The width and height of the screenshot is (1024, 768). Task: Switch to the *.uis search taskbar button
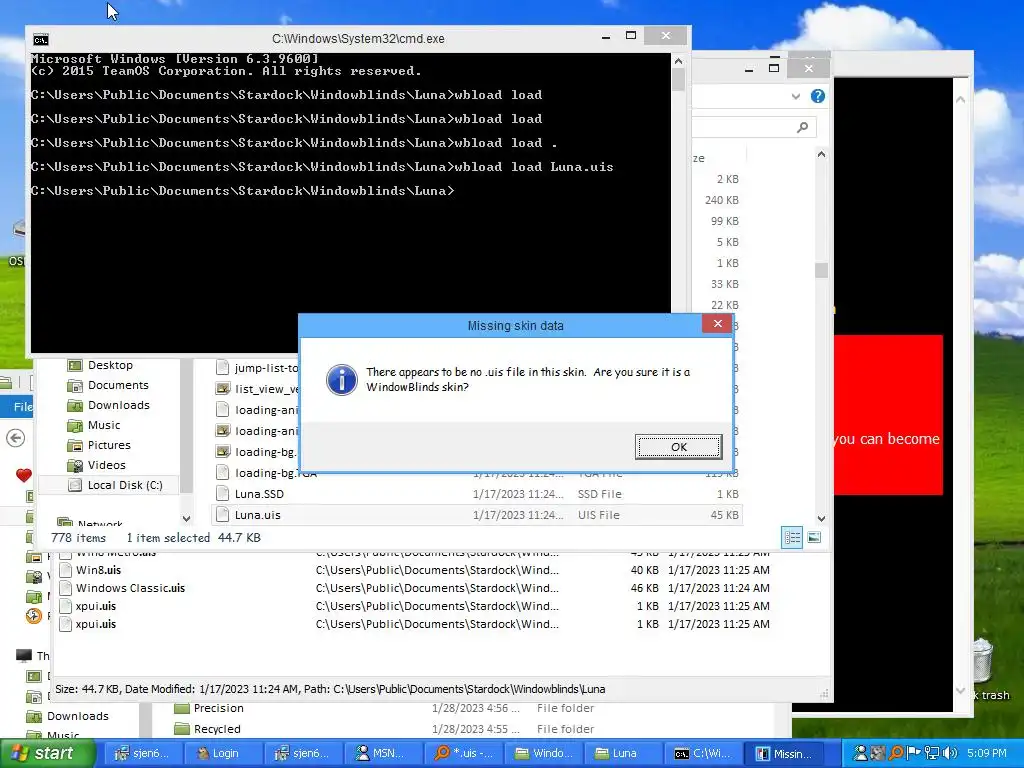(x=462, y=753)
